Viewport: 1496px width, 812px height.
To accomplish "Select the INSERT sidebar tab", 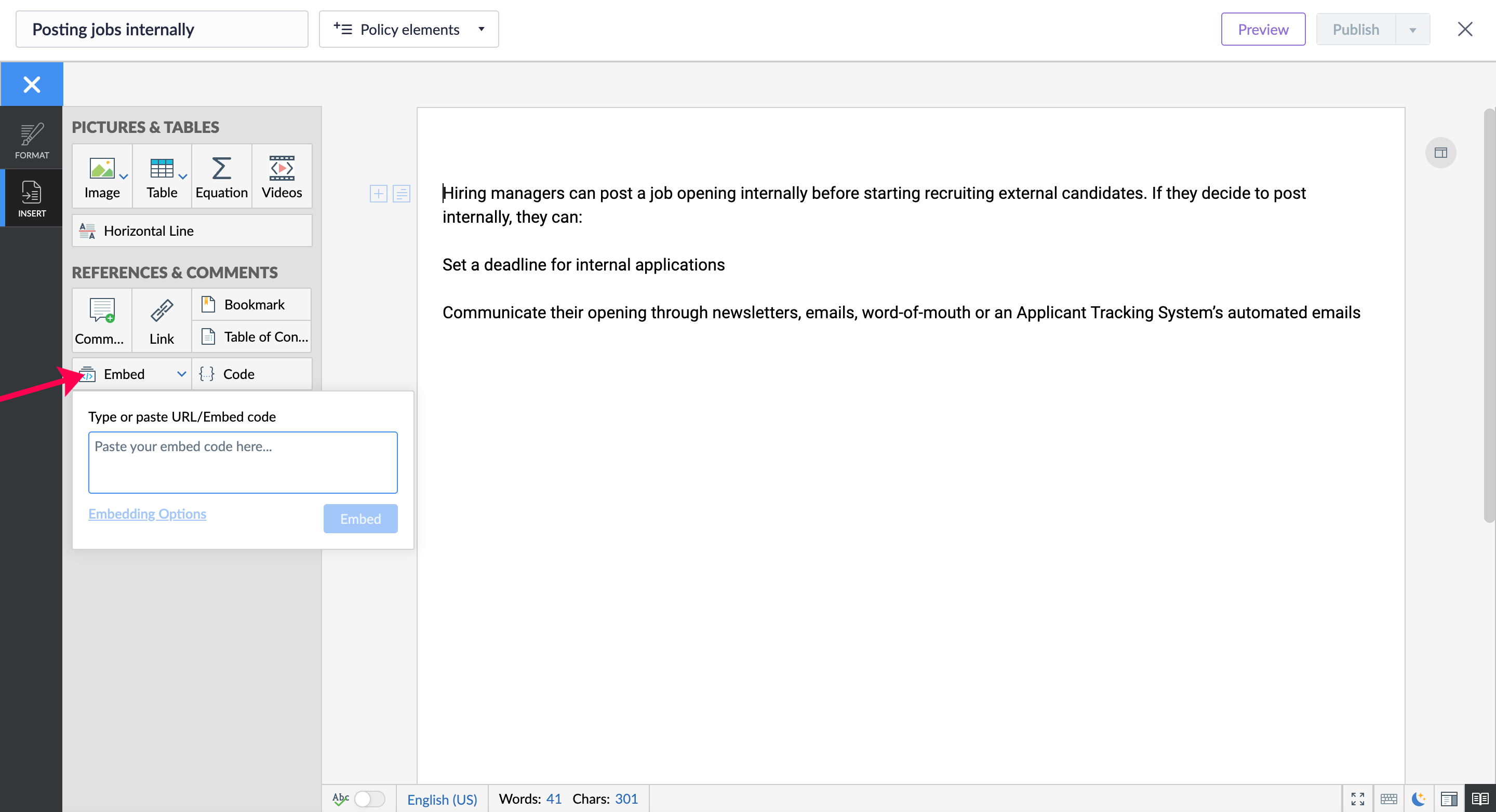I will [31, 198].
